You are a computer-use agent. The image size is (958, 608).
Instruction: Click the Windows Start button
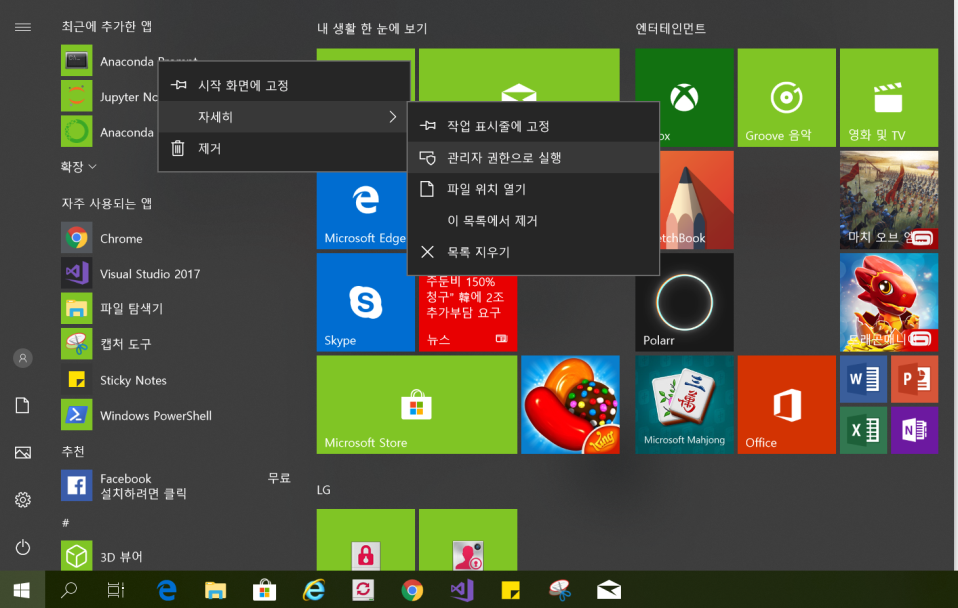[22, 590]
